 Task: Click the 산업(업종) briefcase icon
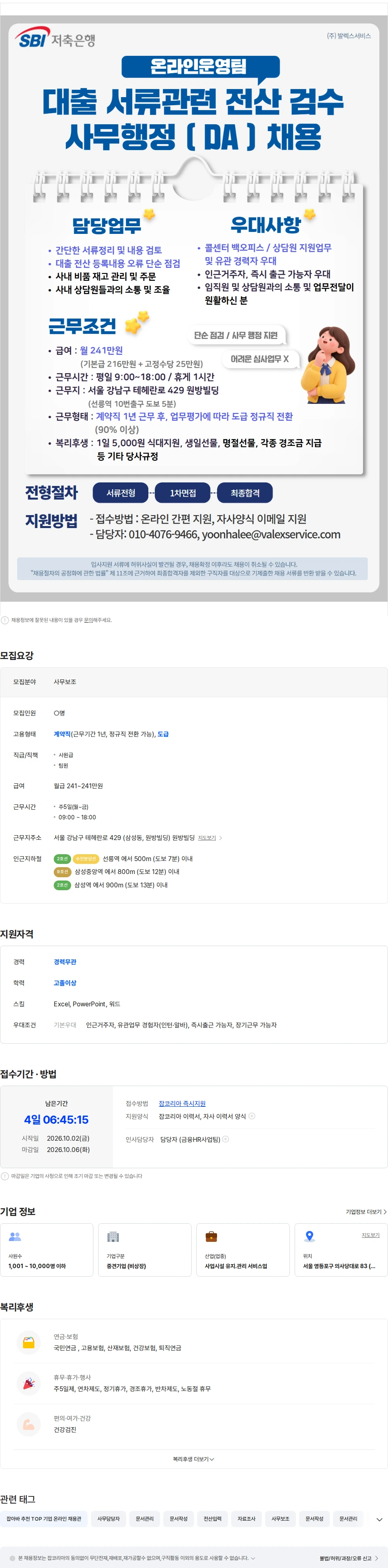212,1237
